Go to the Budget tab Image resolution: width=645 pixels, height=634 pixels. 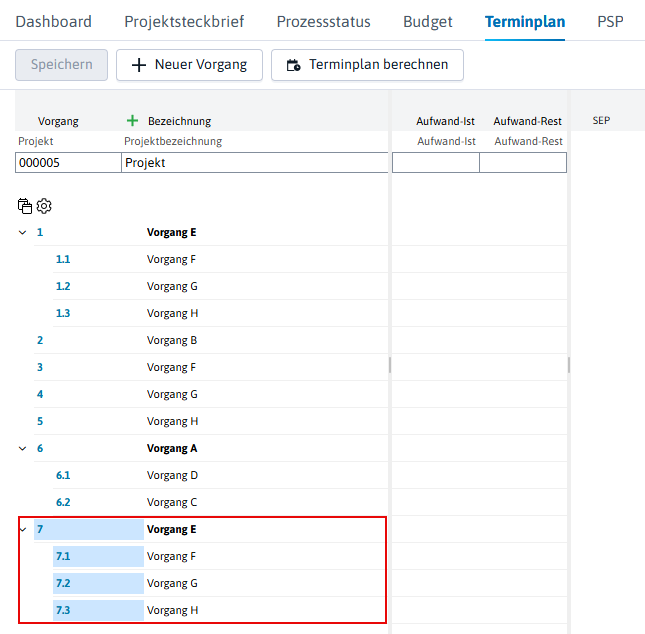pyautogui.click(x=427, y=21)
